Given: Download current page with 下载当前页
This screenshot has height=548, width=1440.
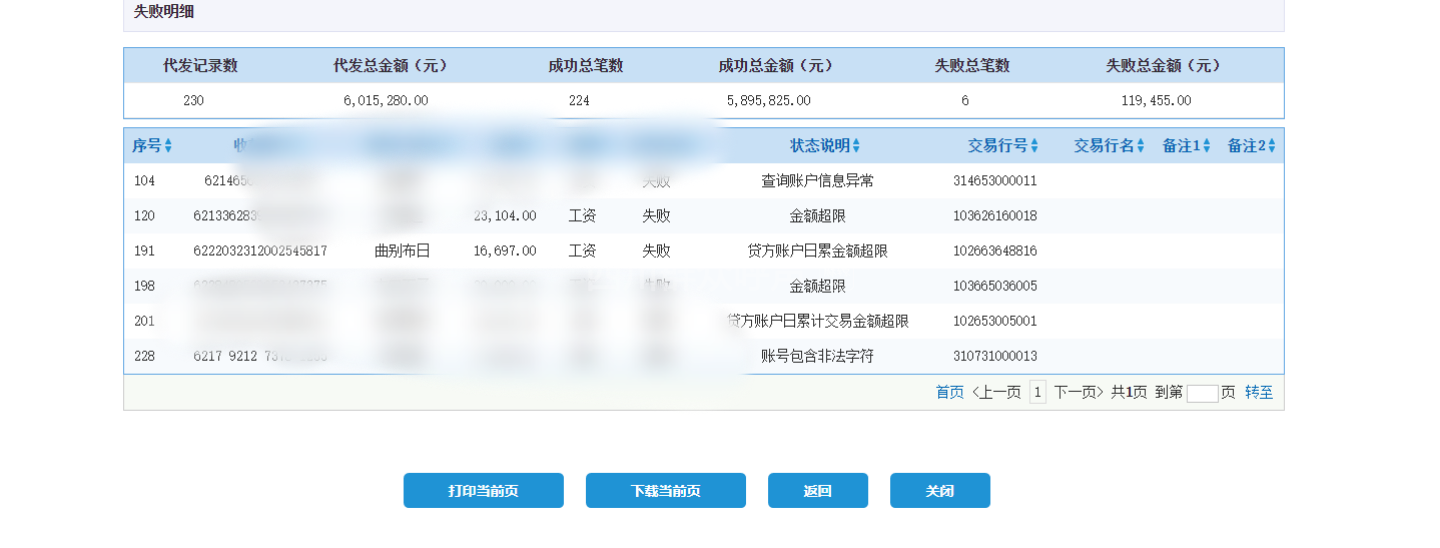Looking at the screenshot, I should [665, 491].
